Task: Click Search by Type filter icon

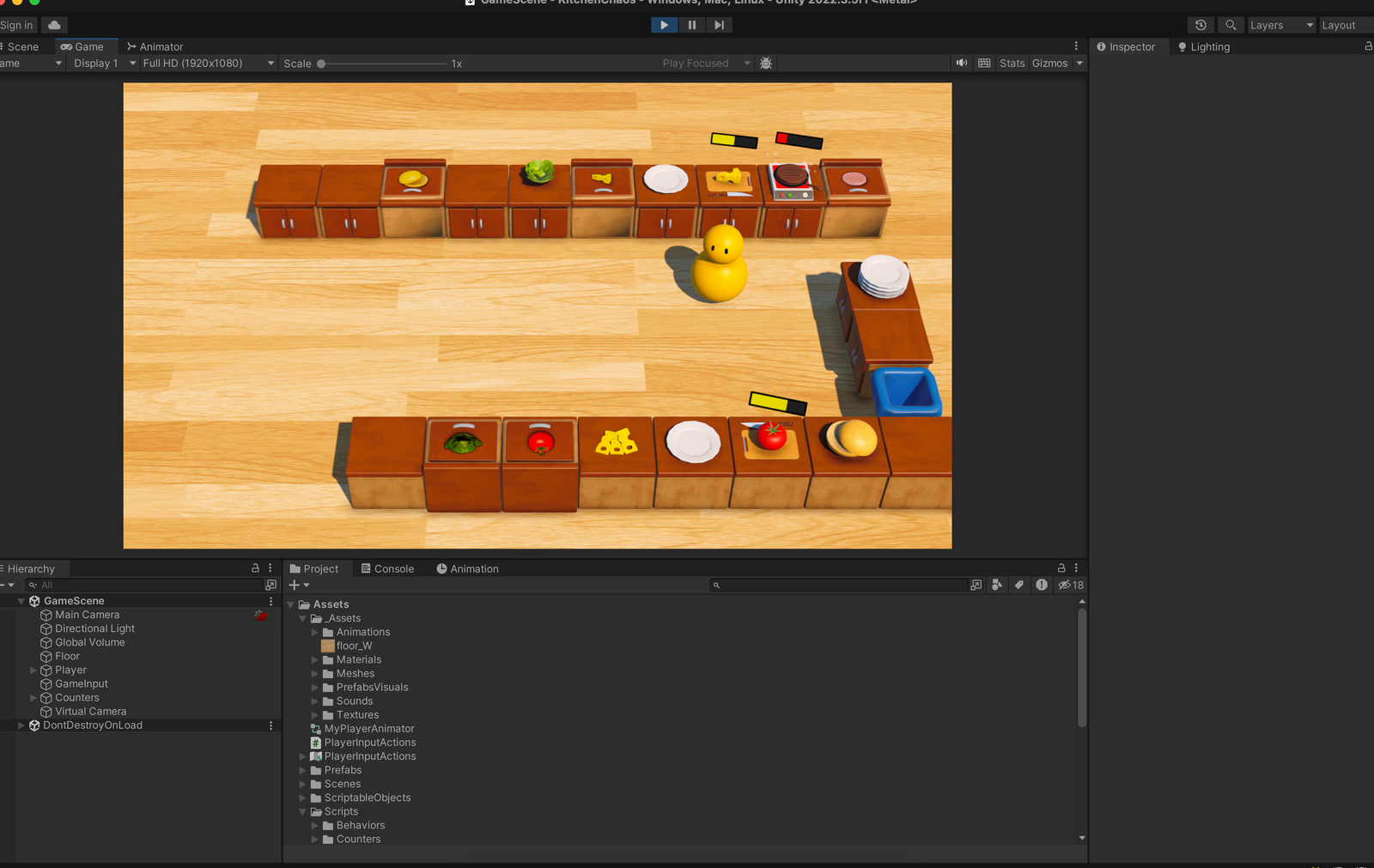Action: [x=997, y=585]
